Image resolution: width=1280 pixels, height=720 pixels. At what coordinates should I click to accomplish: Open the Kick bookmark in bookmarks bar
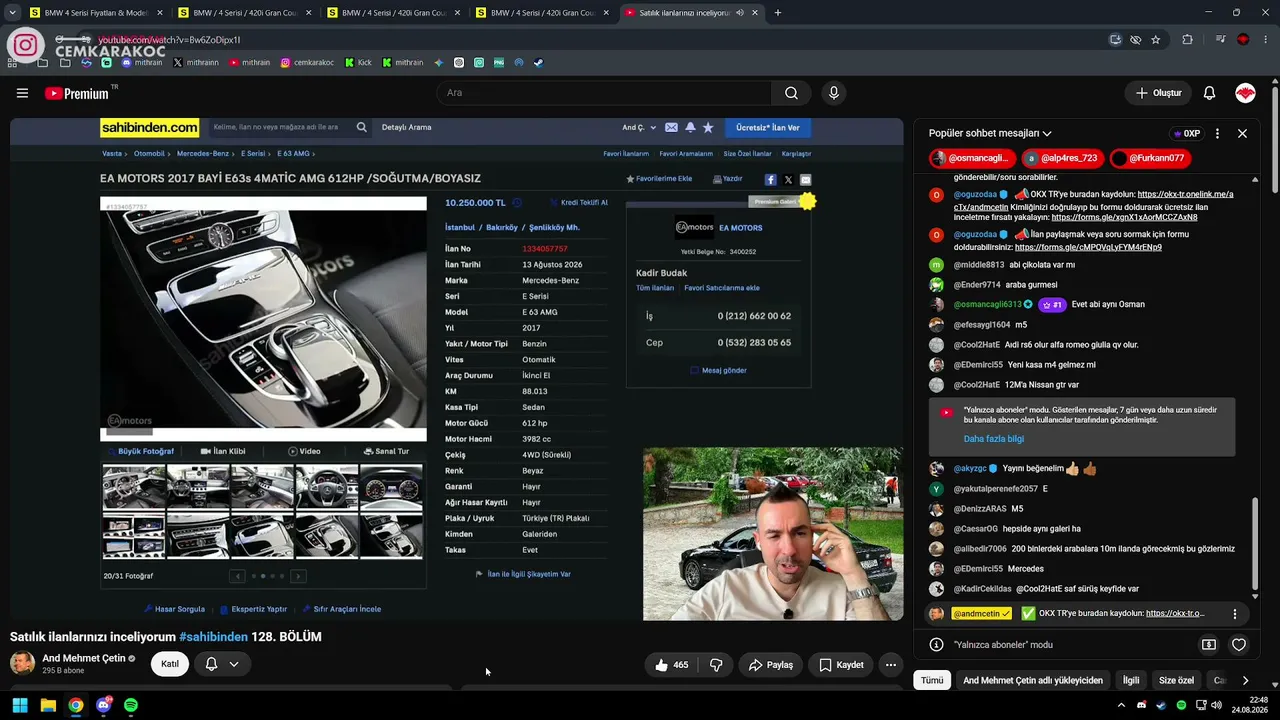pyautogui.click(x=357, y=62)
